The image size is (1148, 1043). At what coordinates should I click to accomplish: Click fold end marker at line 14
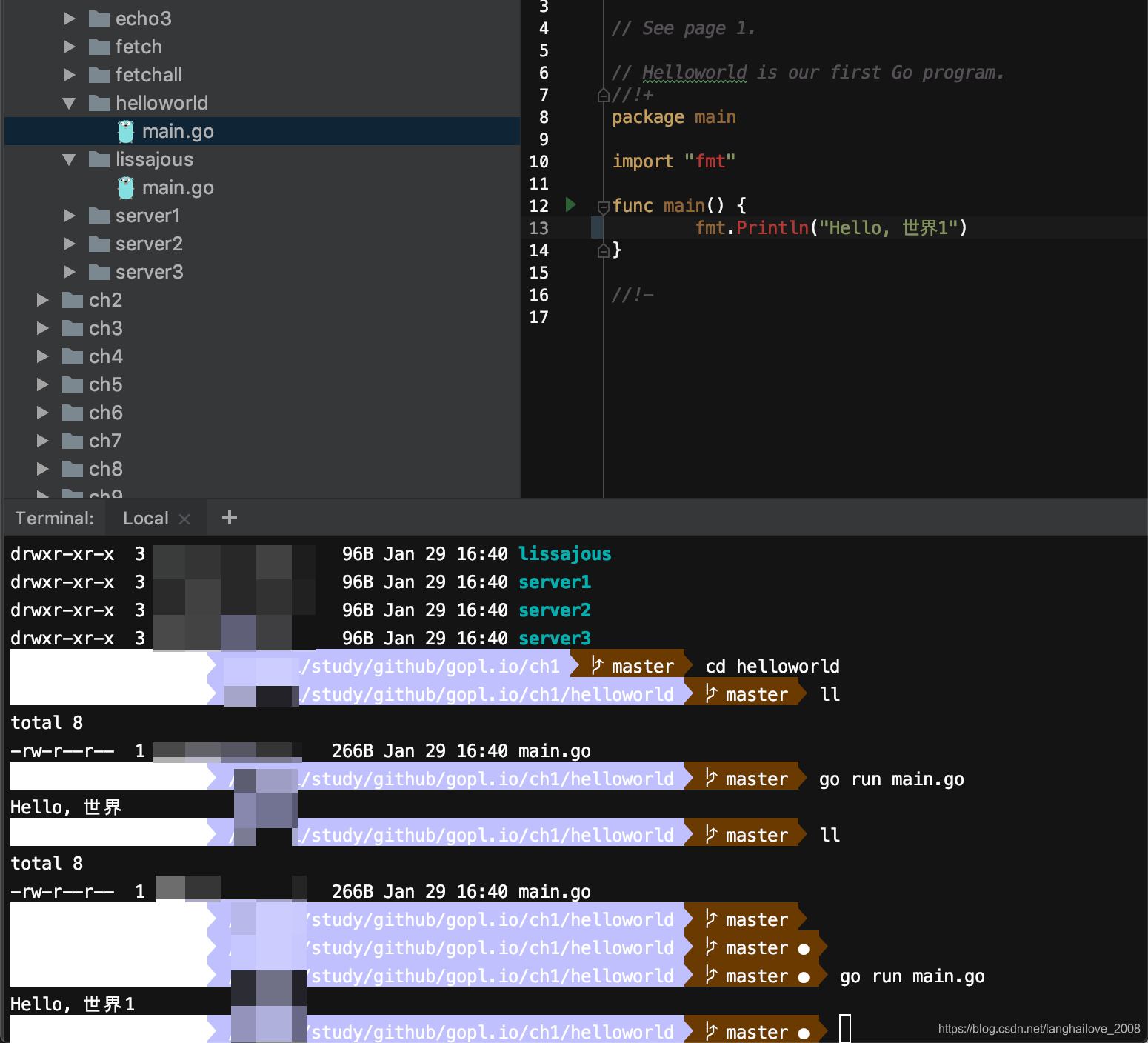[603, 251]
